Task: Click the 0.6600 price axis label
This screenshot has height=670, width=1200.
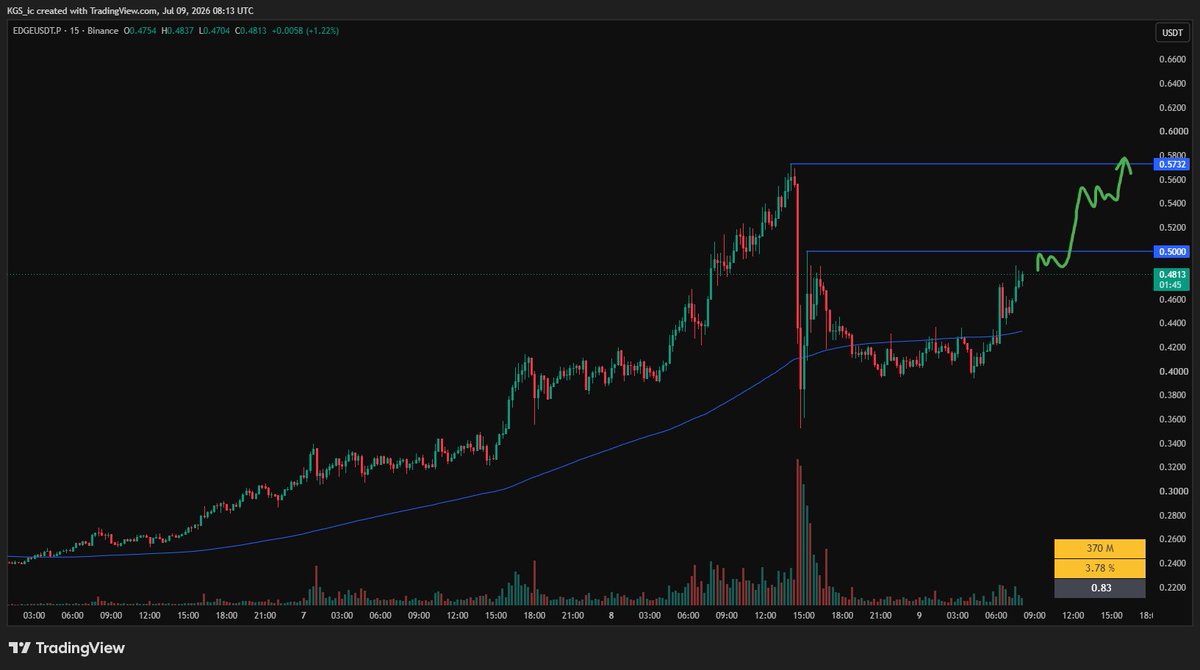Action: (1171, 59)
